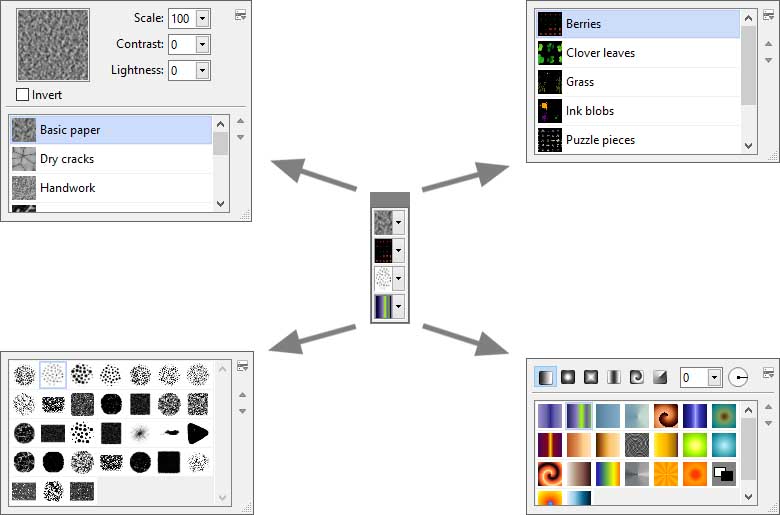Image resolution: width=780 pixels, height=515 pixels.
Task: Click the paper texture thumbnail in center toolbar
Action: pos(383,222)
